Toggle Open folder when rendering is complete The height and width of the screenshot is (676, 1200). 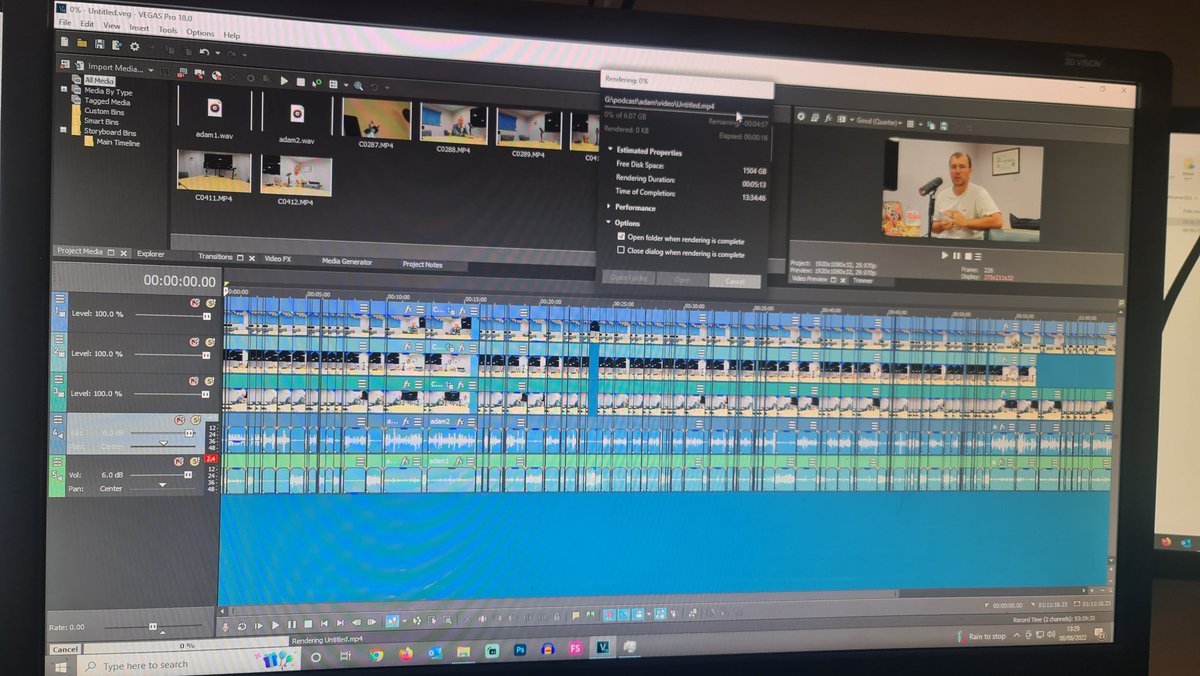tap(621, 237)
